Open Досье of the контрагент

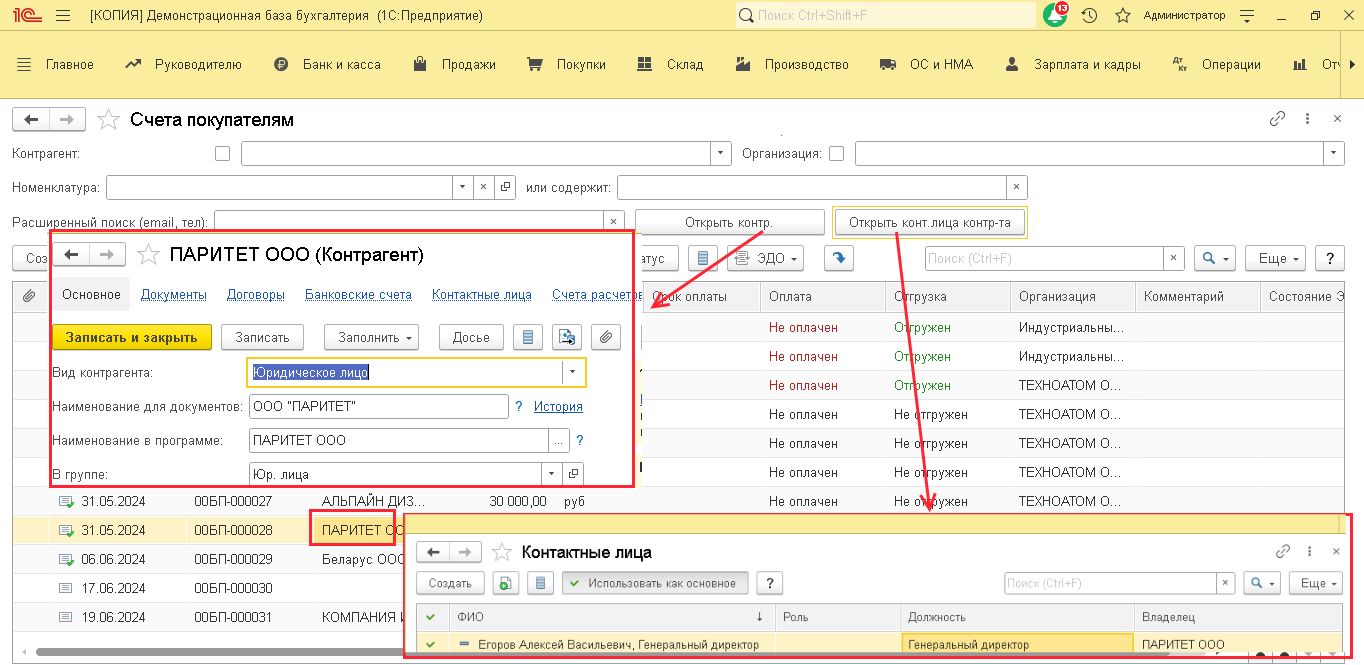[x=471, y=337]
